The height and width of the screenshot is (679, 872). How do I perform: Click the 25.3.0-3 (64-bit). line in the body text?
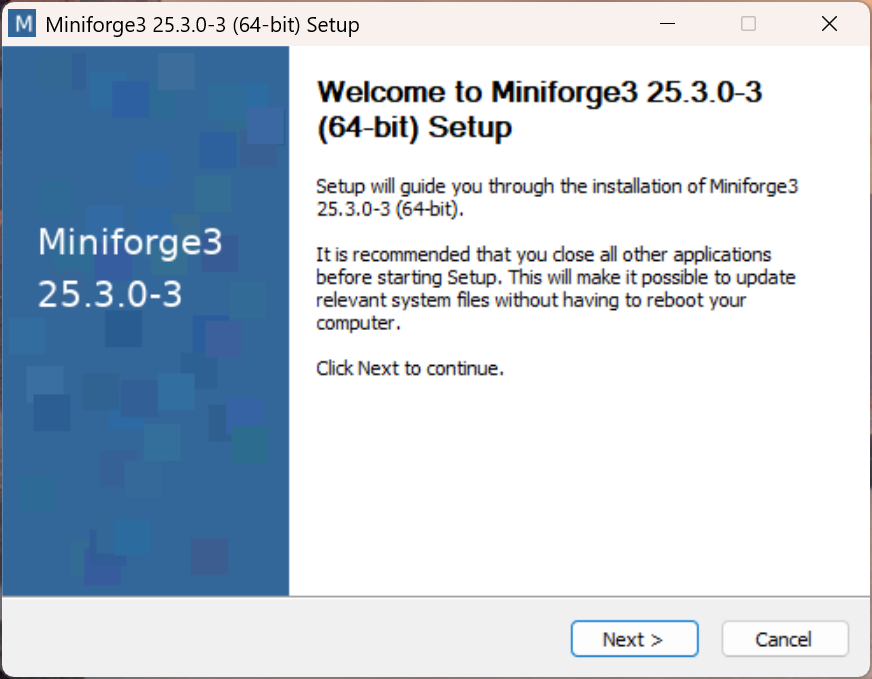click(390, 210)
